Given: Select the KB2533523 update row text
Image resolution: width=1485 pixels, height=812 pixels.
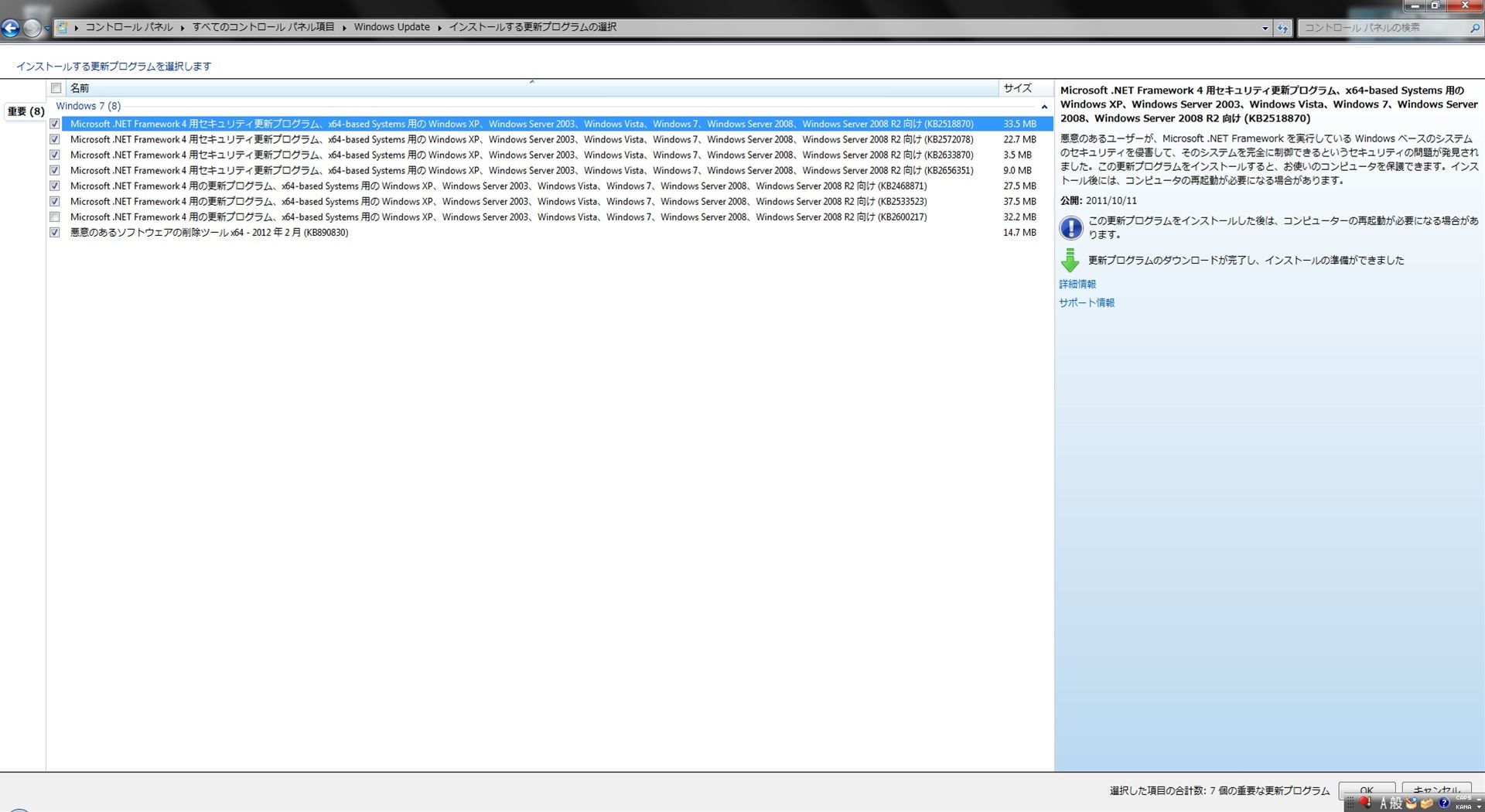Looking at the screenshot, I should (x=498, y=201).
